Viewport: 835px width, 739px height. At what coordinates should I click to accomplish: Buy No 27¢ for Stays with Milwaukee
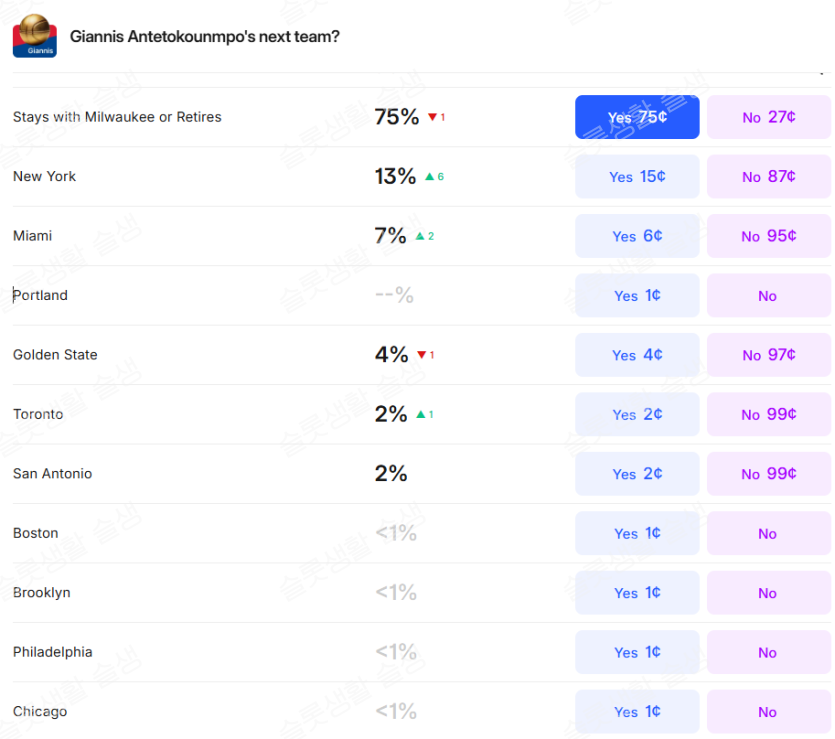point(768,117)
